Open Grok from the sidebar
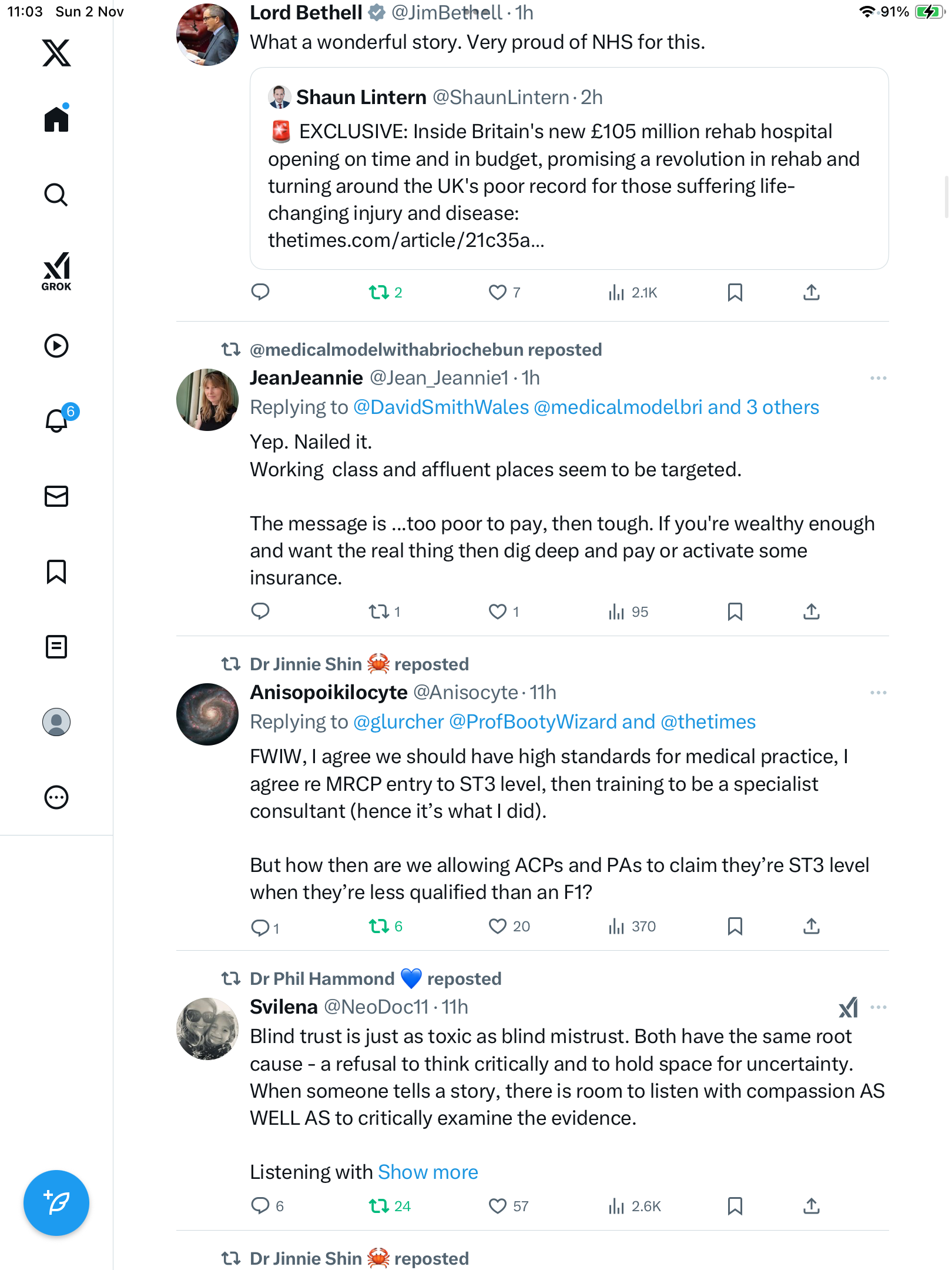 (56, 272)
